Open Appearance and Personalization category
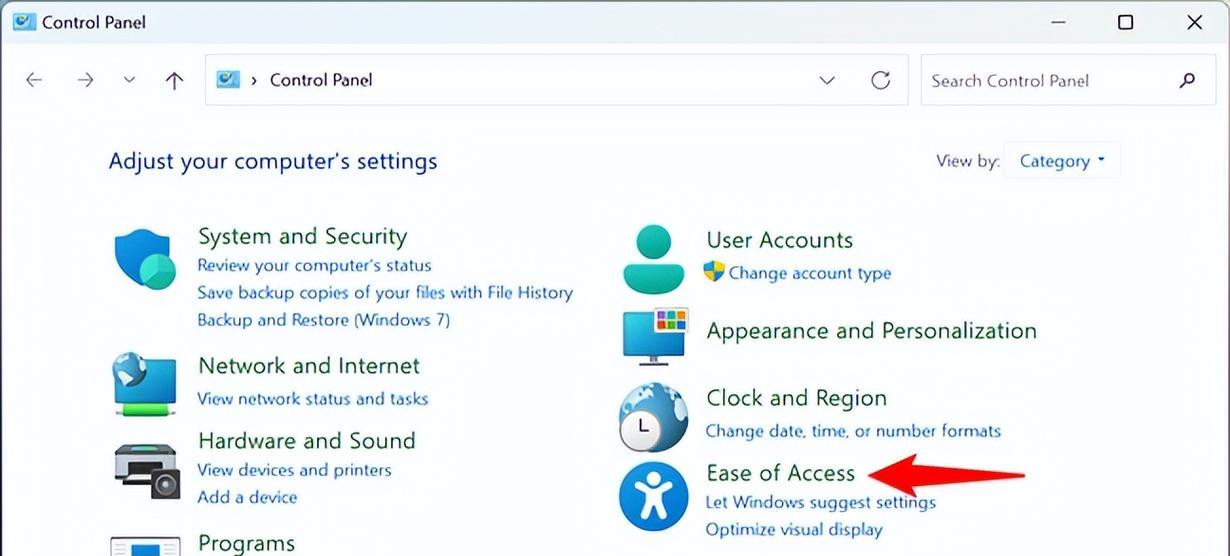1230x556 pixels. click(x=871, y=331)
